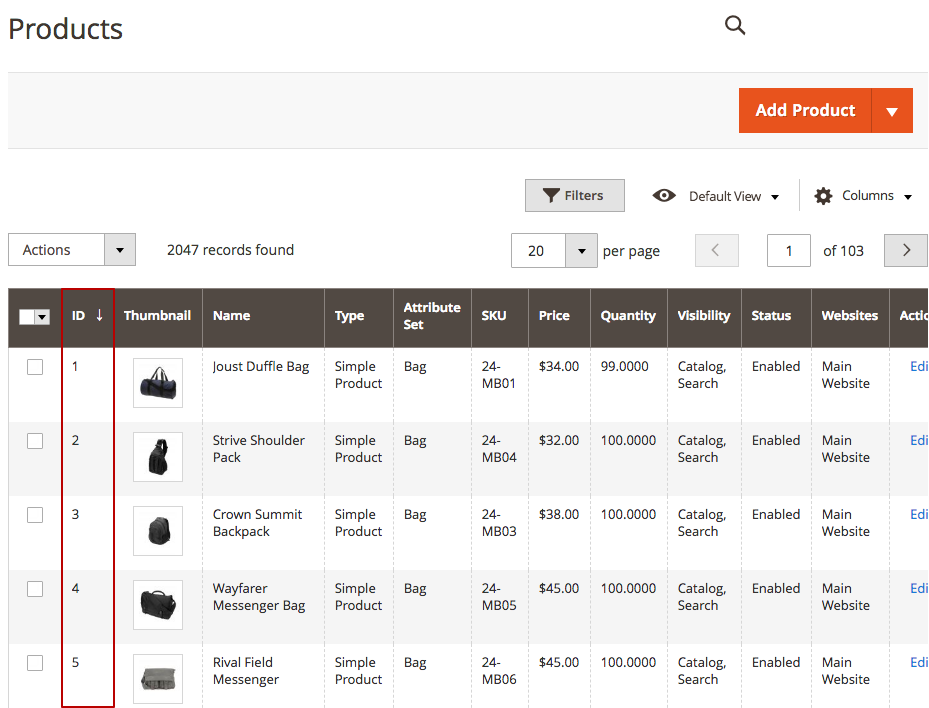Viewport: 929px width, 708px height.
Task: Check the Joust Duffle Bag row checkbox
Action: (x=35, y=367)
